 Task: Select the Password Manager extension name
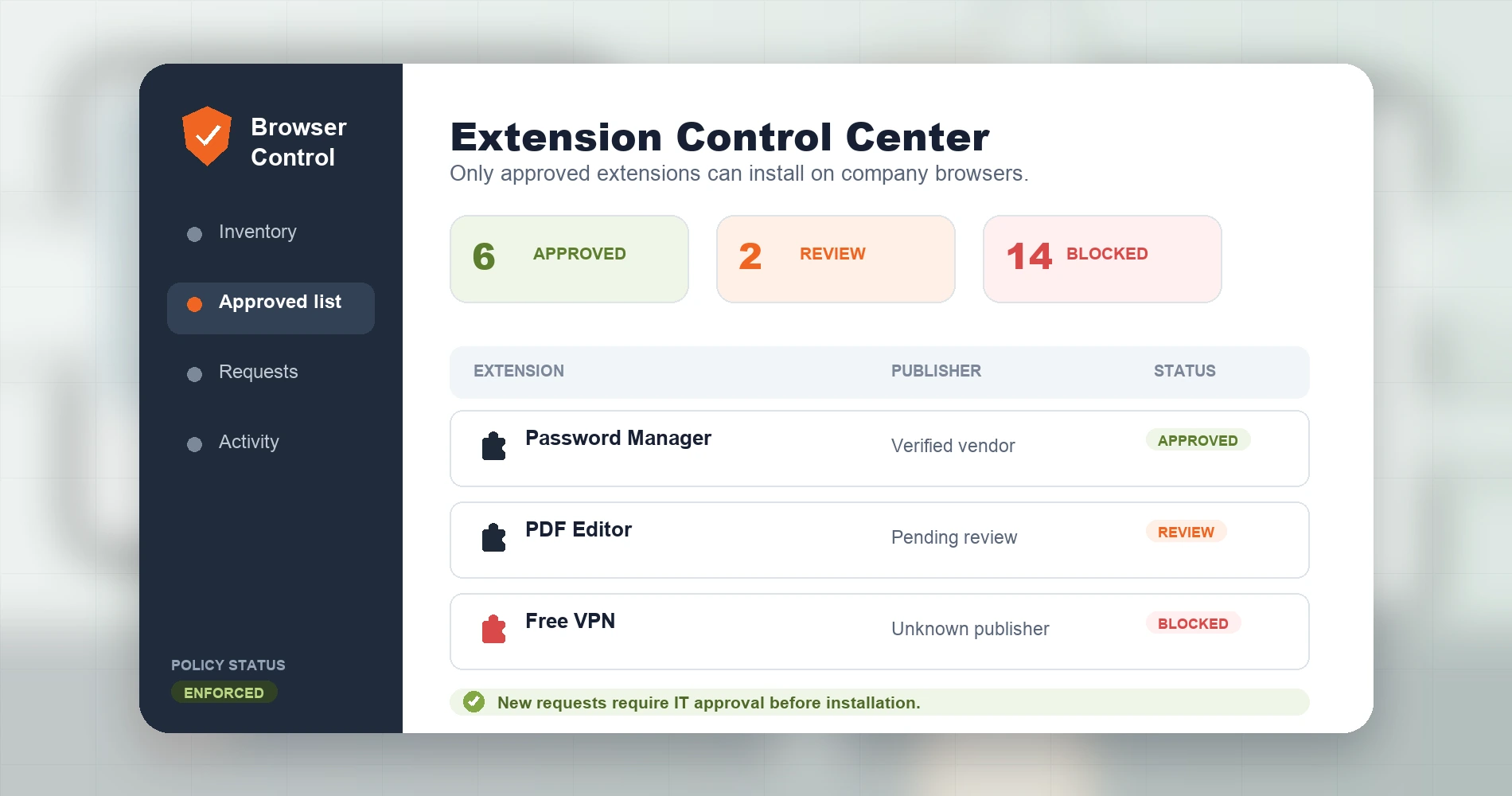click(x=618, y=439)
